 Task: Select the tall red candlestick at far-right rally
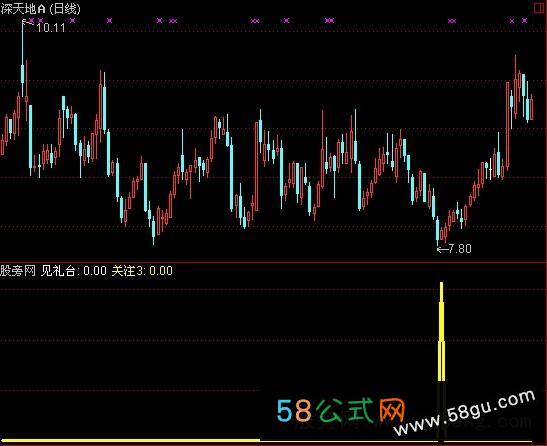coord(508,125)
